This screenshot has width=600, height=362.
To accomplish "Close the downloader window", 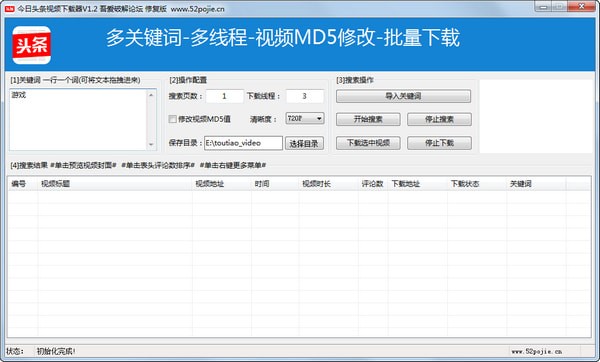I will (581, 7).
